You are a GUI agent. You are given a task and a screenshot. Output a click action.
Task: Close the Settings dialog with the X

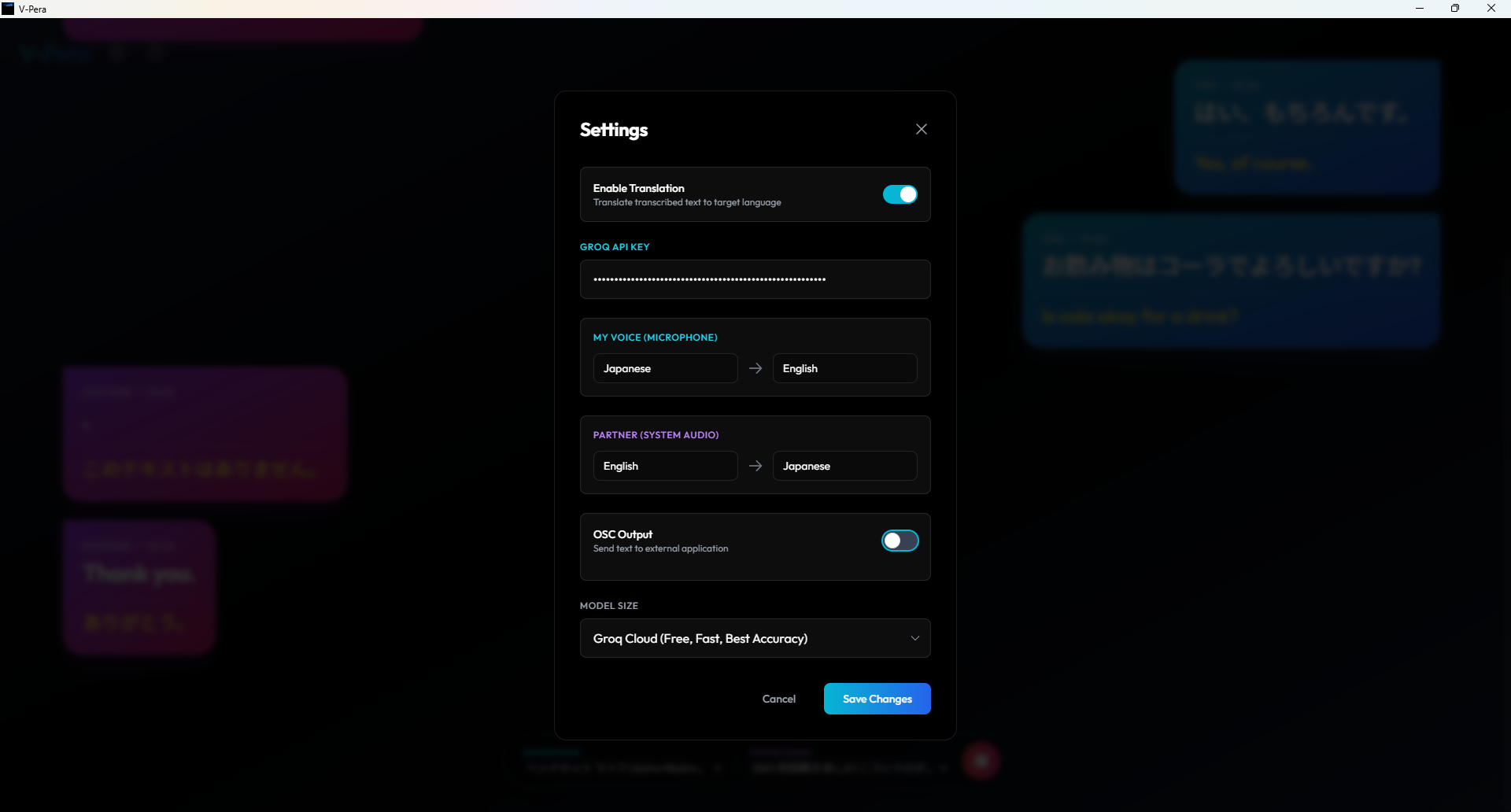[921, 129]
